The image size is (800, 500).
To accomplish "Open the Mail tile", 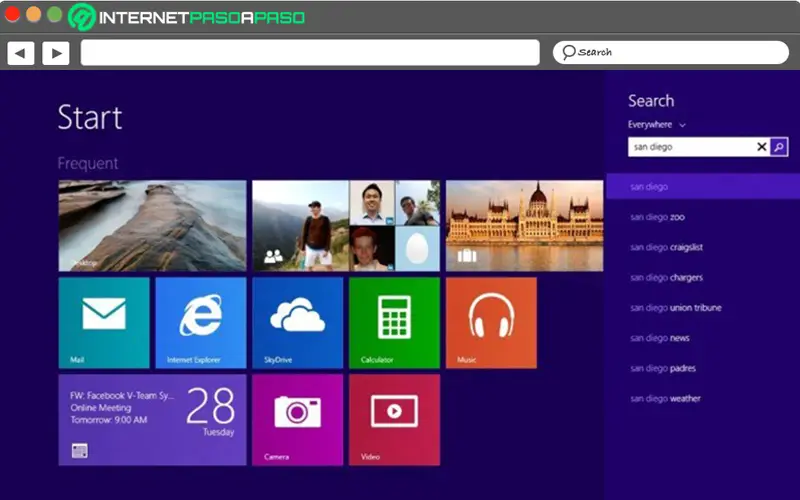I will (x=104, y=323).
